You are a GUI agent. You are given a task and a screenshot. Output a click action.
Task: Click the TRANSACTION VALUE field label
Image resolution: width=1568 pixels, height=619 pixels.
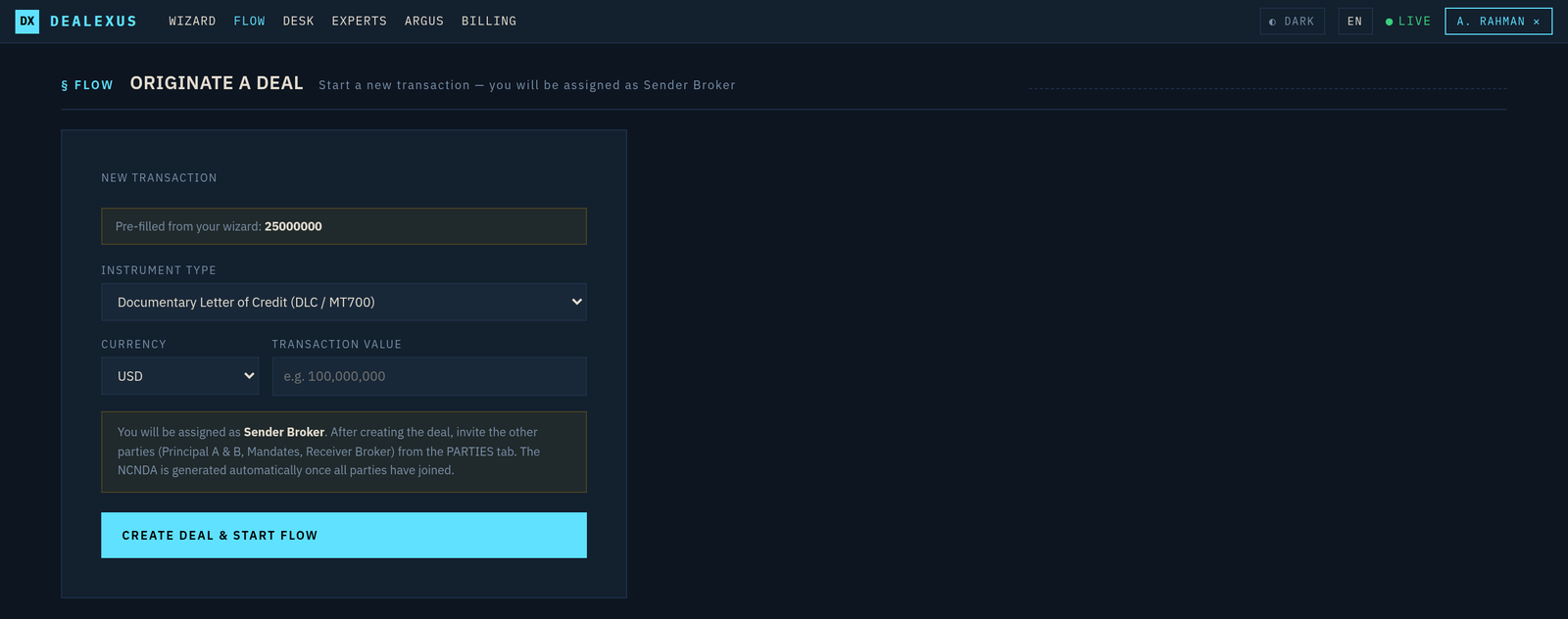click(336, 345)
